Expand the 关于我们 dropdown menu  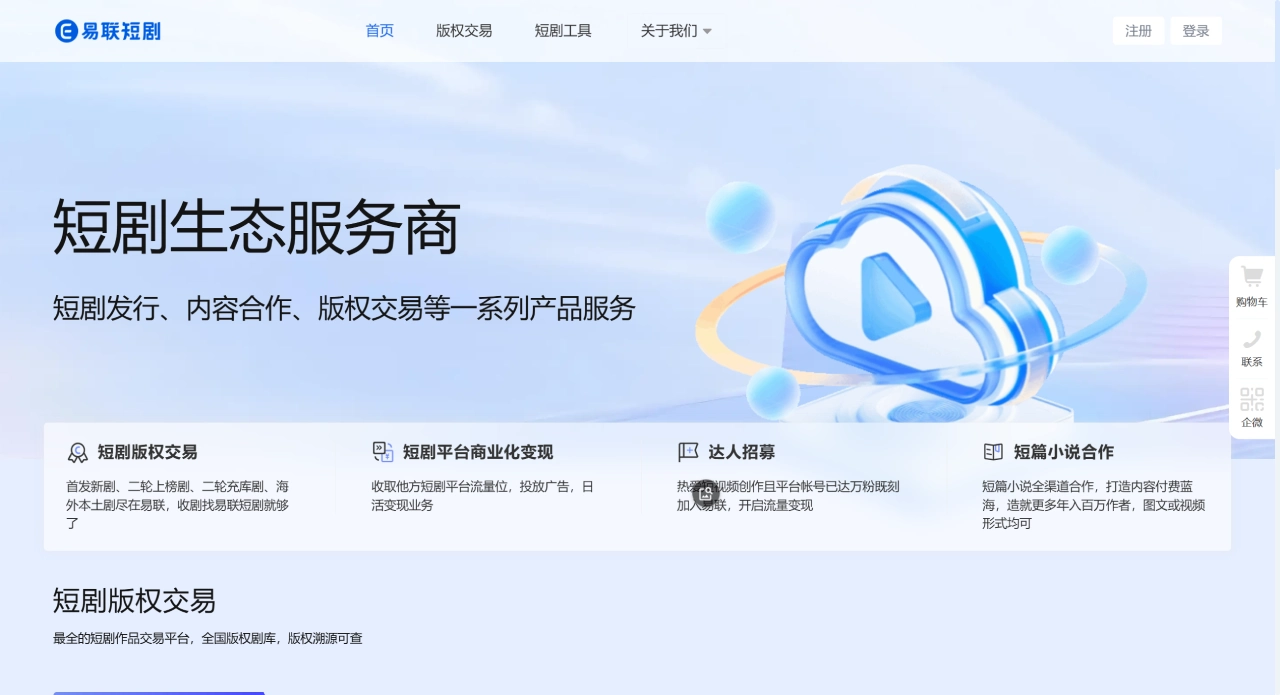(x=676, y=31)
